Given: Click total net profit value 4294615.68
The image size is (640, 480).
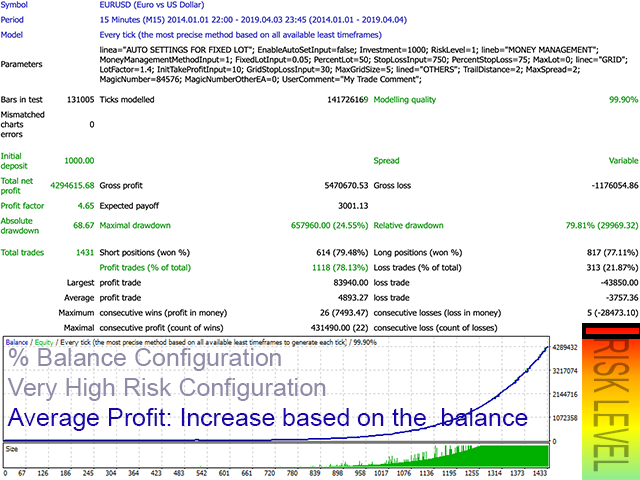Looking at the screenshot, I should (x=72, y=186).
